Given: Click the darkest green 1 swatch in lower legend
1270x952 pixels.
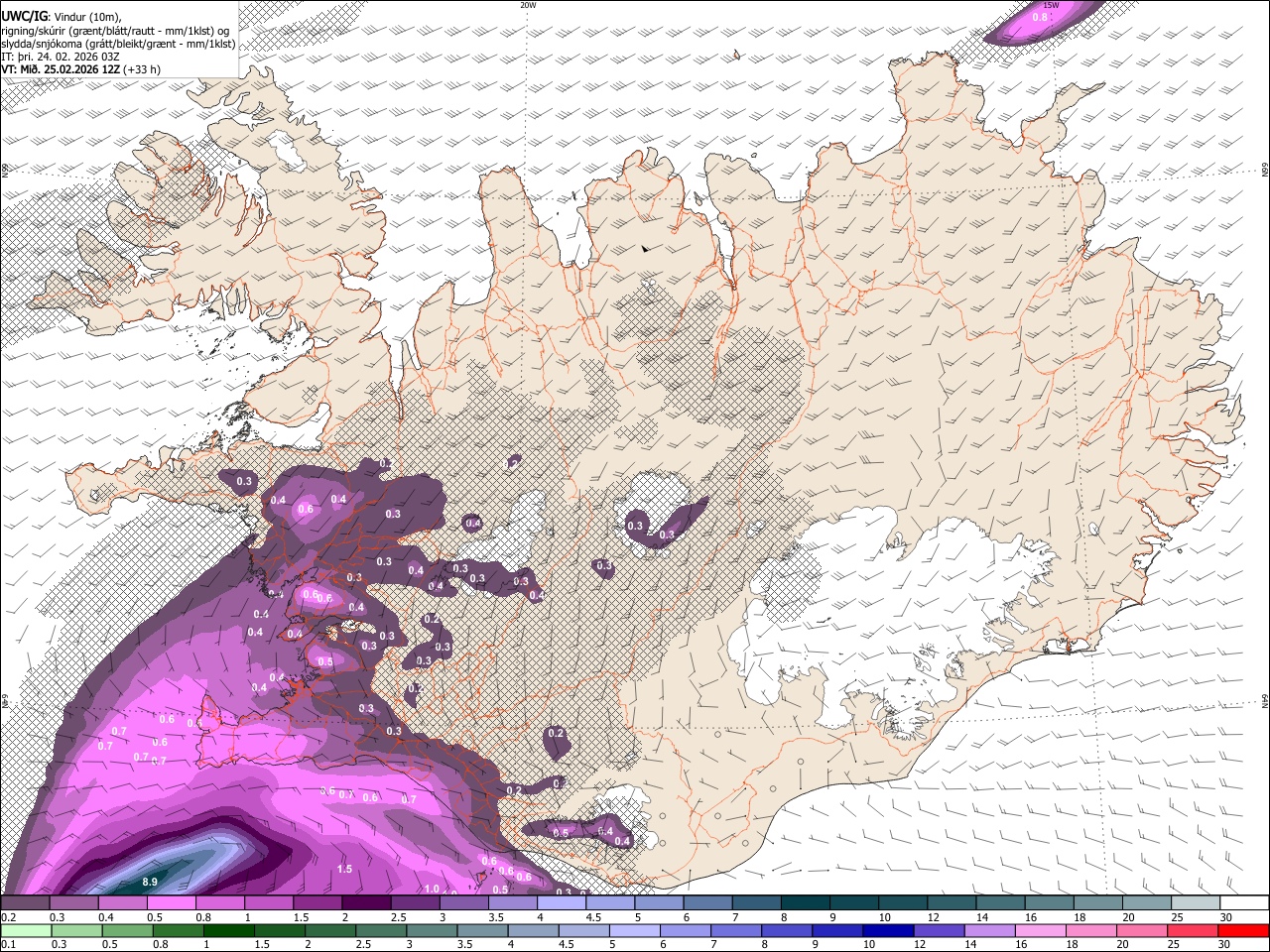Looking at the screenshot, I should pyautogui.click(x=229, y=930).
